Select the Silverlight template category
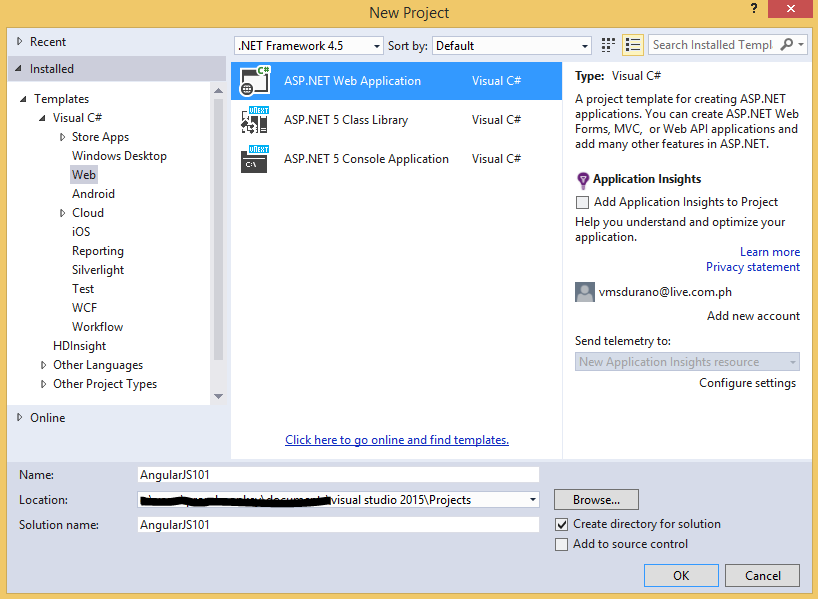 (x=98, y=270)
